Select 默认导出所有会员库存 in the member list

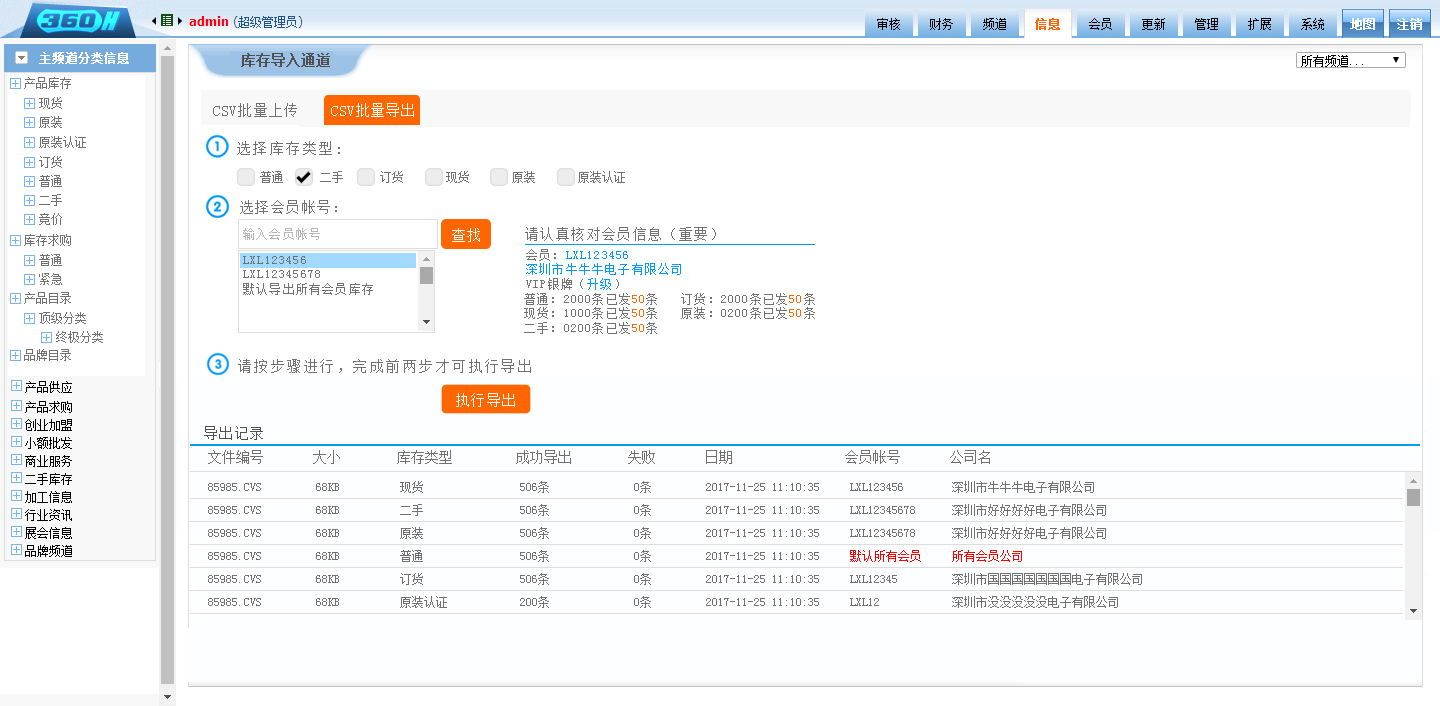pos(308,289)
